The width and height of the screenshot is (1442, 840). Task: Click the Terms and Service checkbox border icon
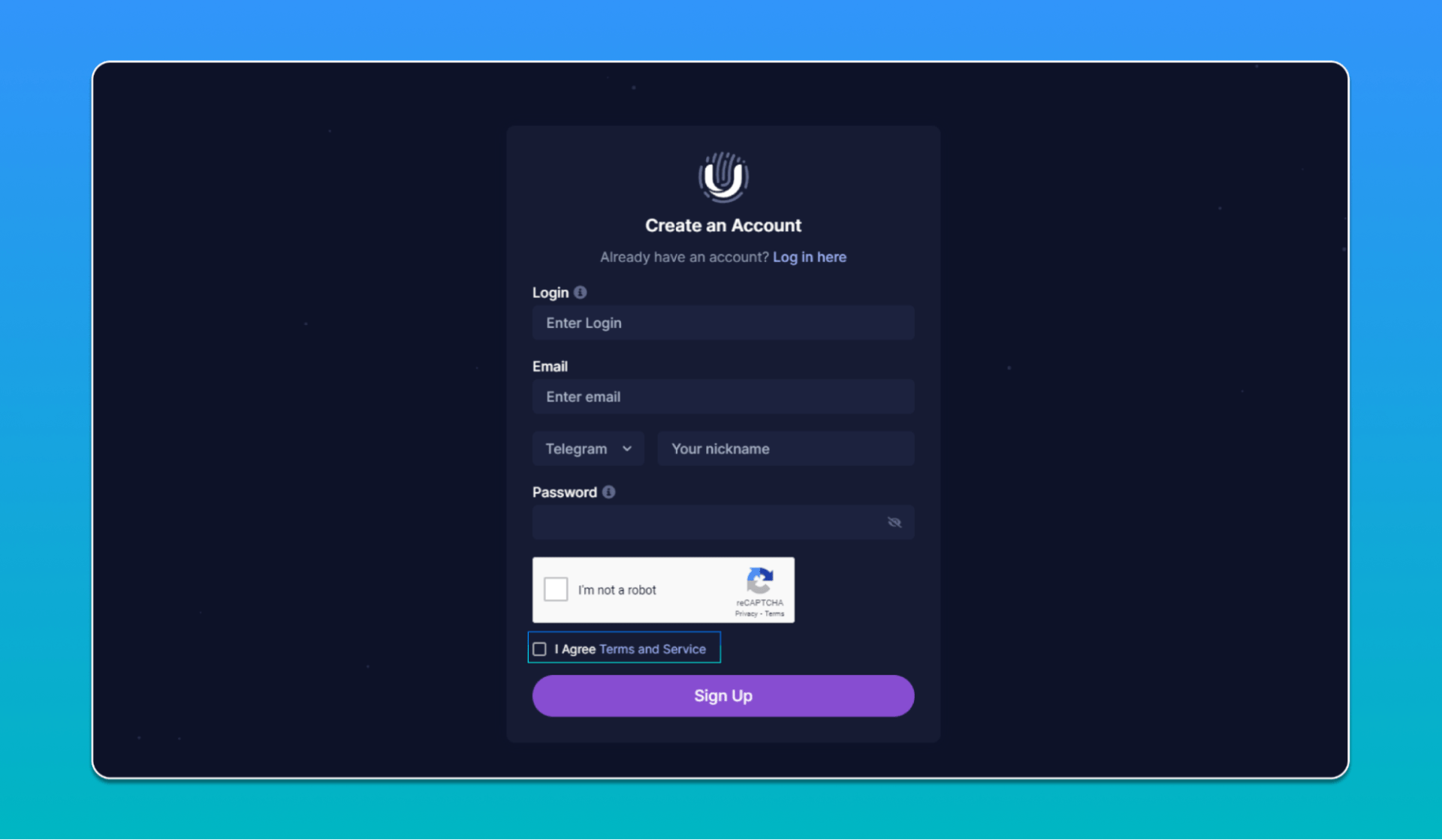pyautogui.click(x=539, y=649)
